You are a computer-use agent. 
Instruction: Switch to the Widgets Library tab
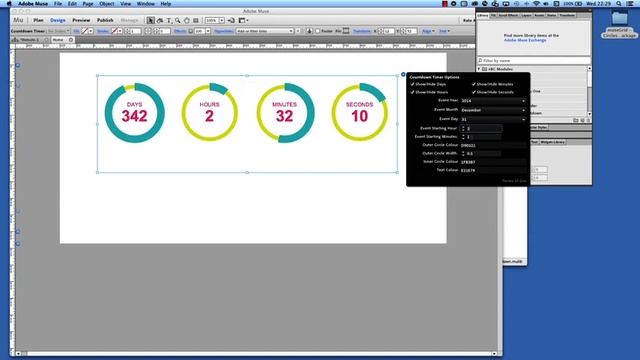[553, 142]
